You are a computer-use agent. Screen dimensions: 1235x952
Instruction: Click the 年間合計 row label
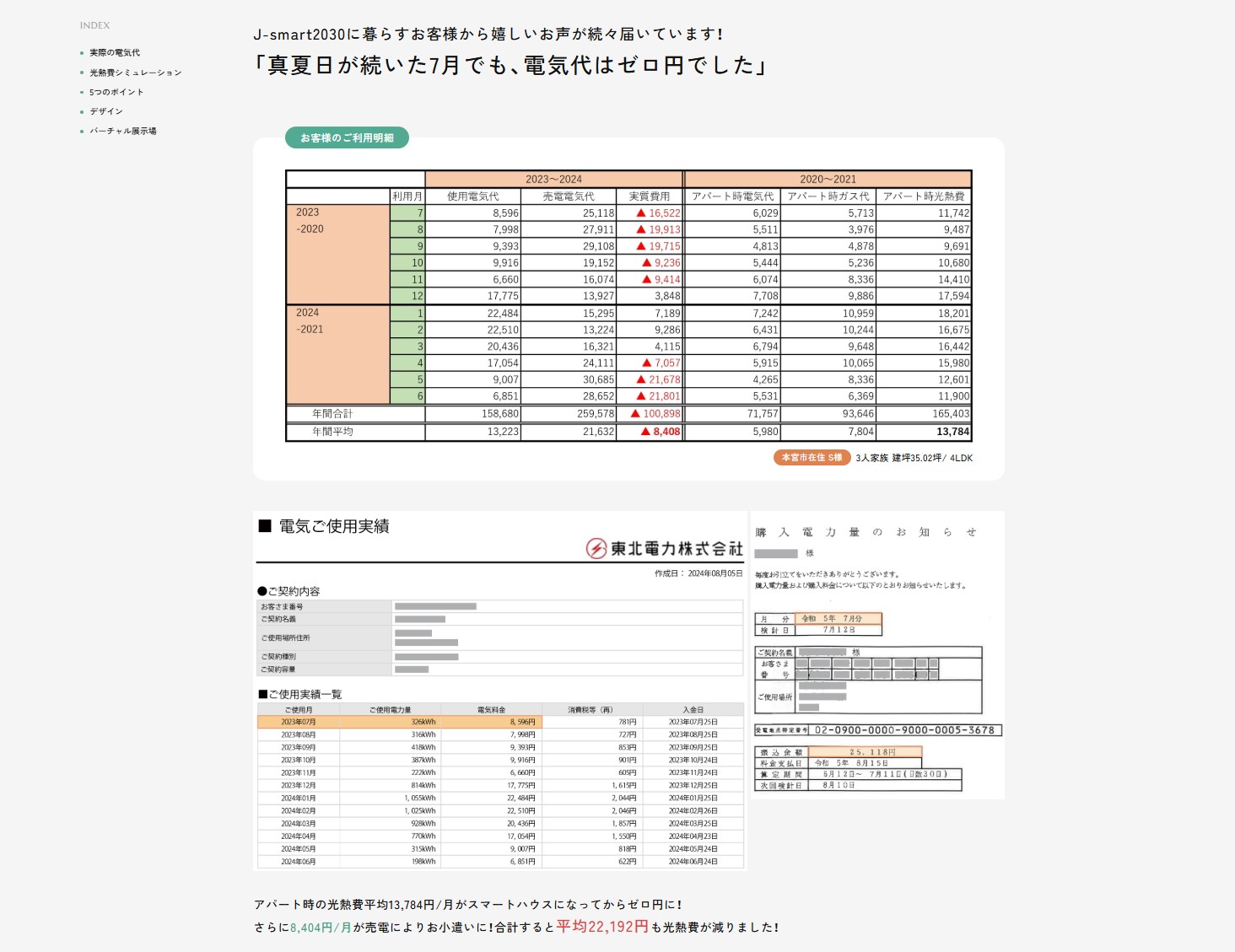click(x=332, y=414)
